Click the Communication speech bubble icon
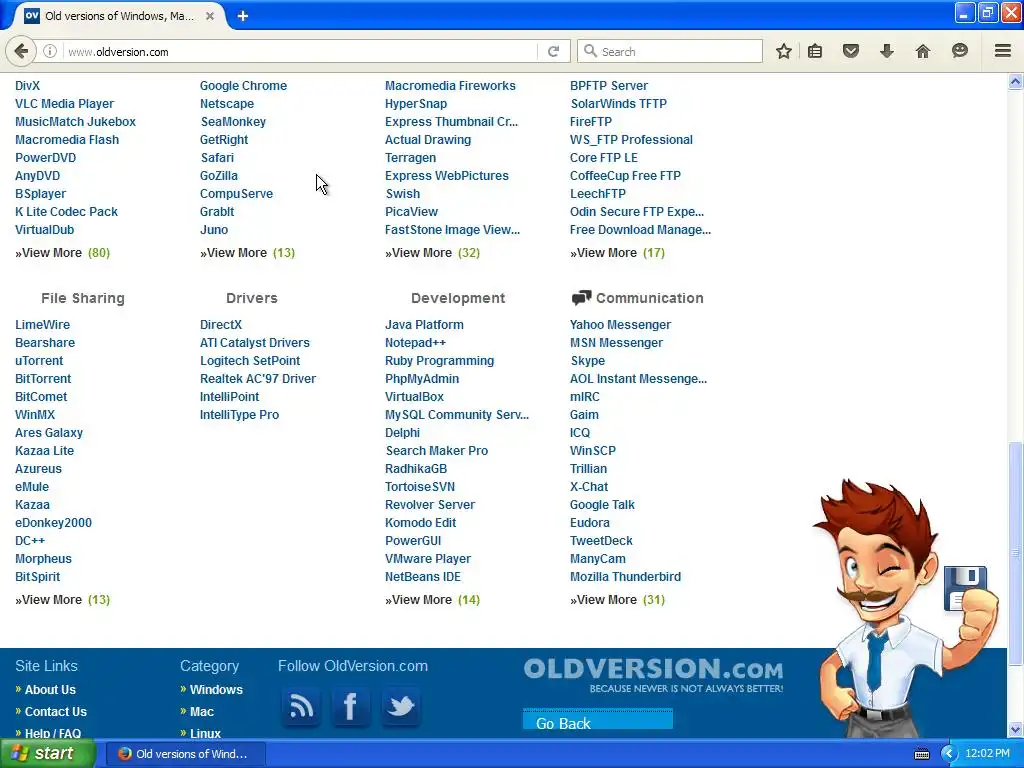Screen dimensions: 1024x768 (581, 298)
